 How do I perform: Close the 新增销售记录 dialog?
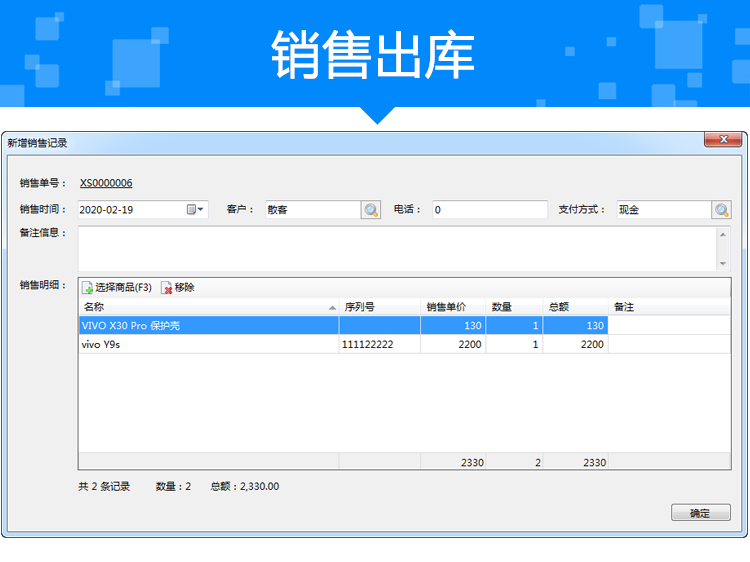[x=722, y=139]
